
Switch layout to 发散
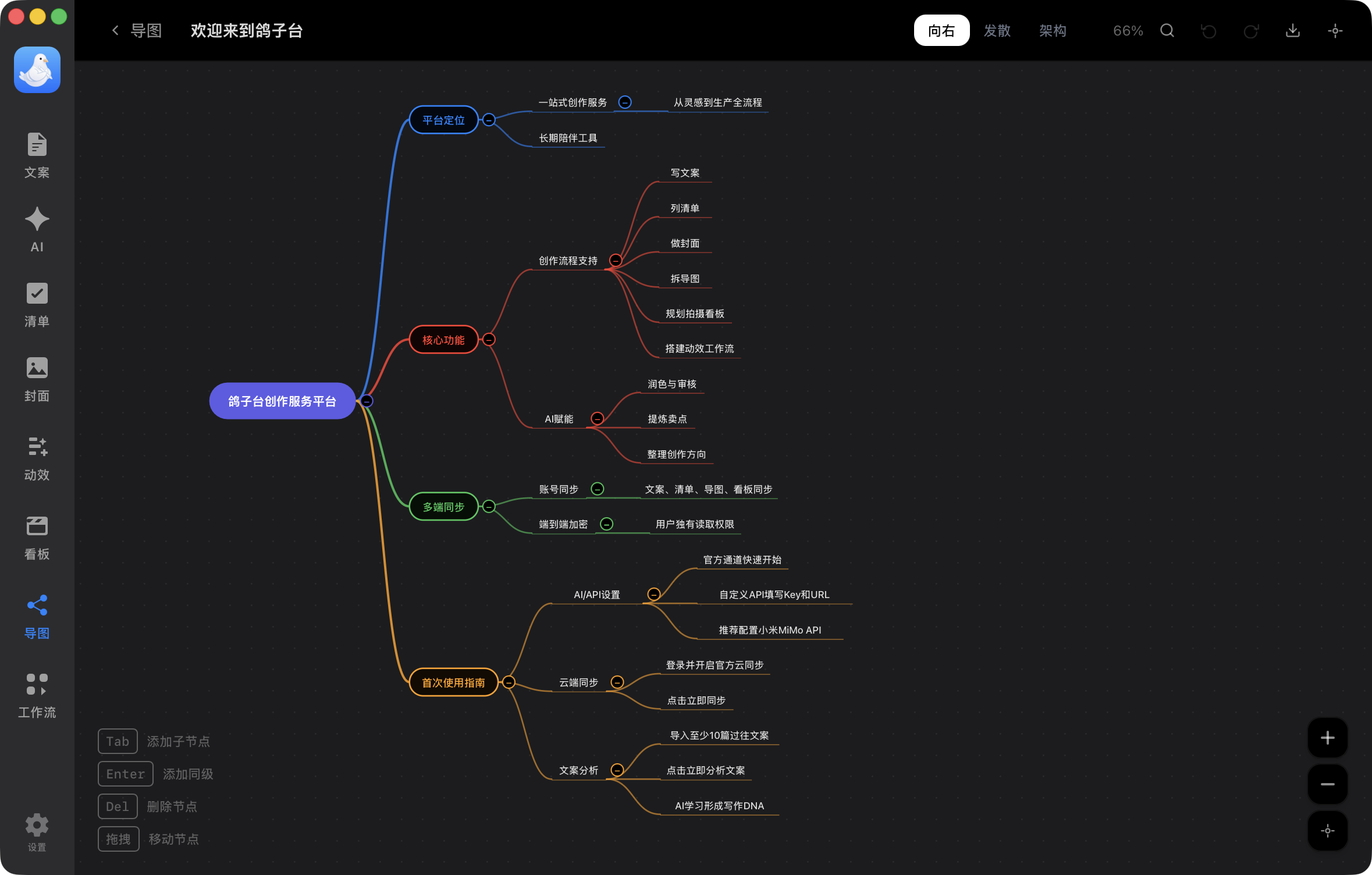pos(997,30)
